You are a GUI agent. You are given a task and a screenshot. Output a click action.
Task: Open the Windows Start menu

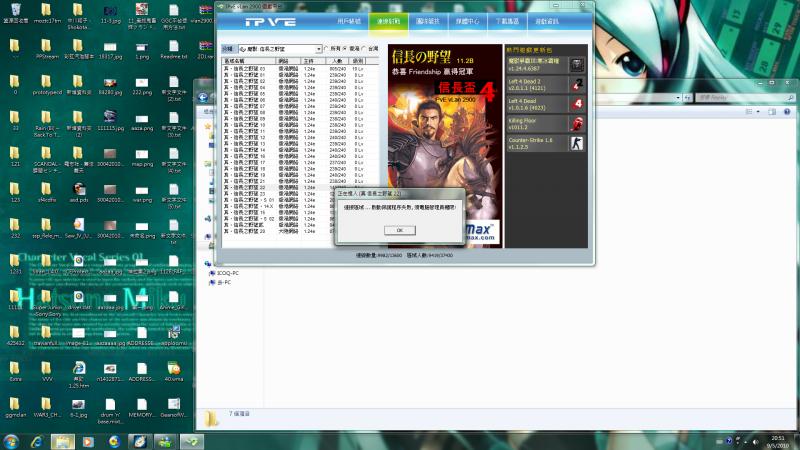12,440
